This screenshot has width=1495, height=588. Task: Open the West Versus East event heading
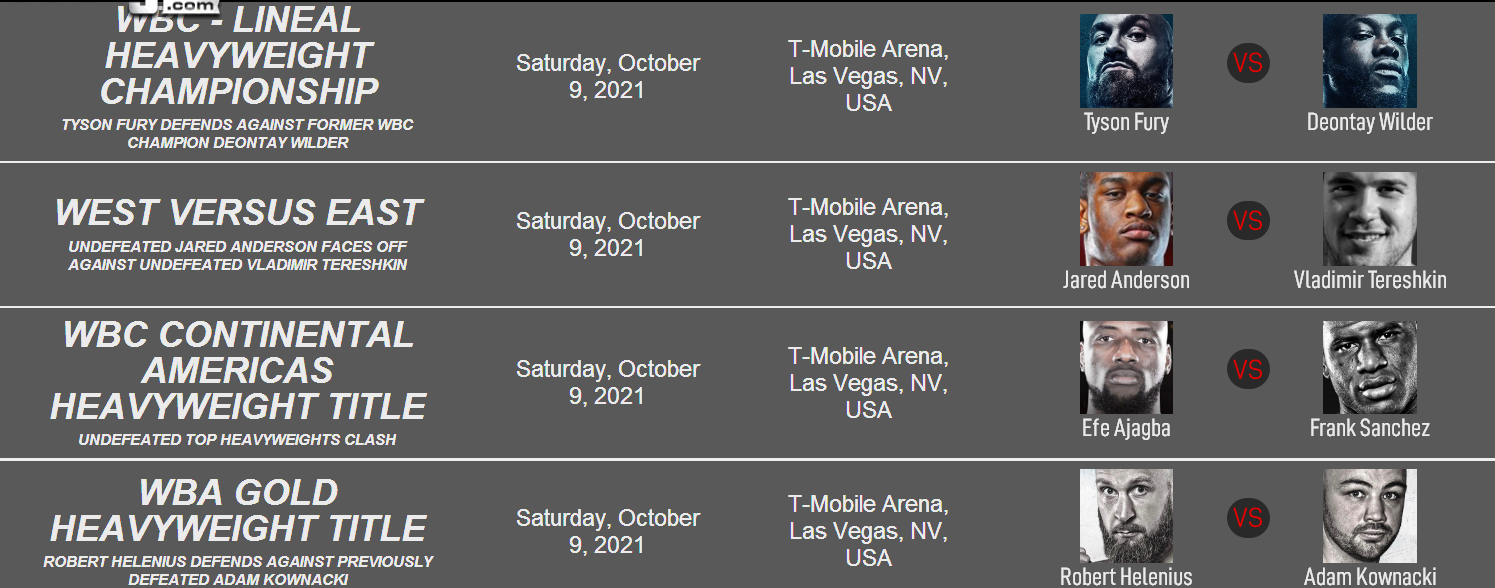[x=238, y=212]
